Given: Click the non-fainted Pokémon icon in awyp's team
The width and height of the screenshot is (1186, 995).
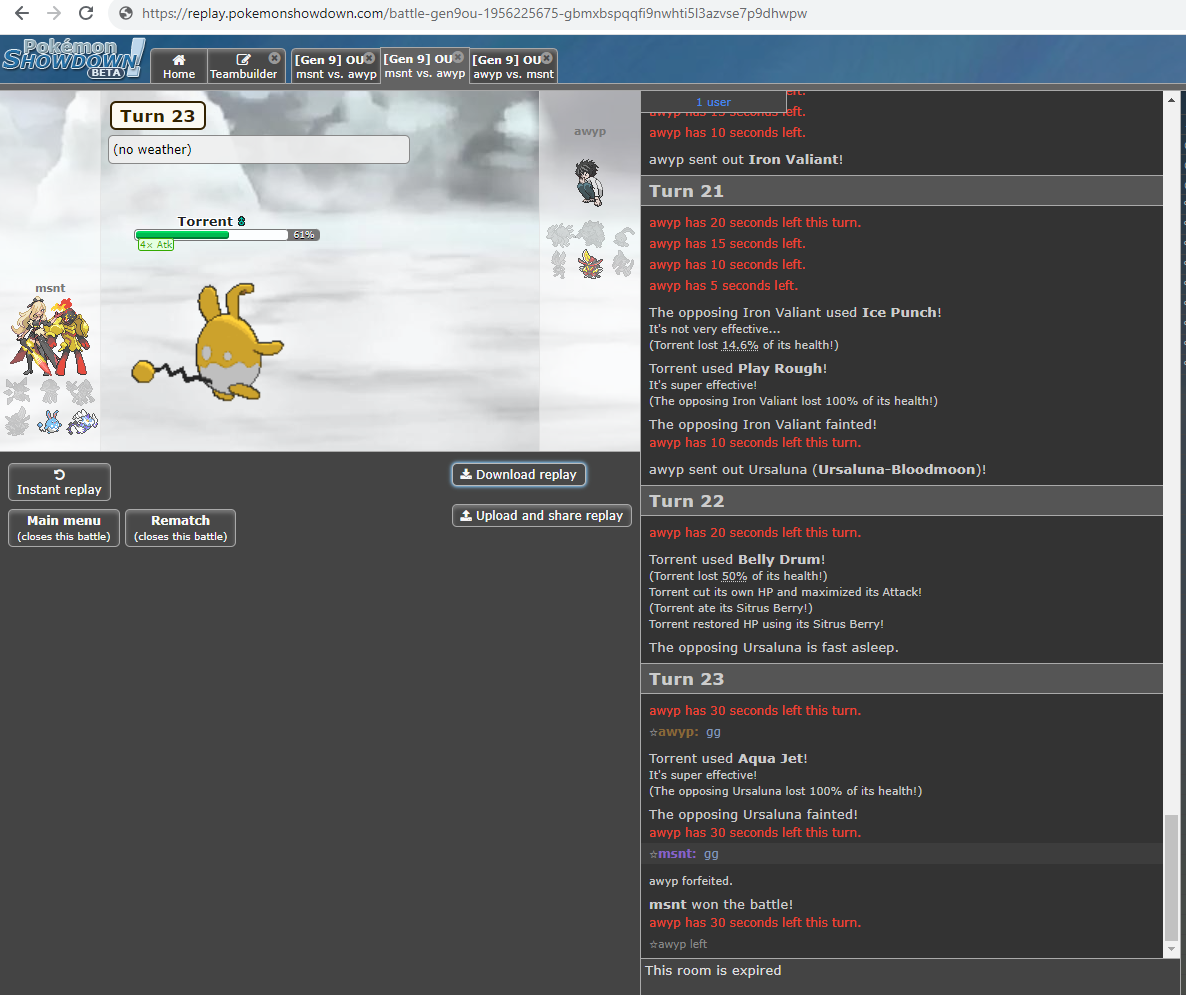Looking at the screenshot, I should (591, 264).
